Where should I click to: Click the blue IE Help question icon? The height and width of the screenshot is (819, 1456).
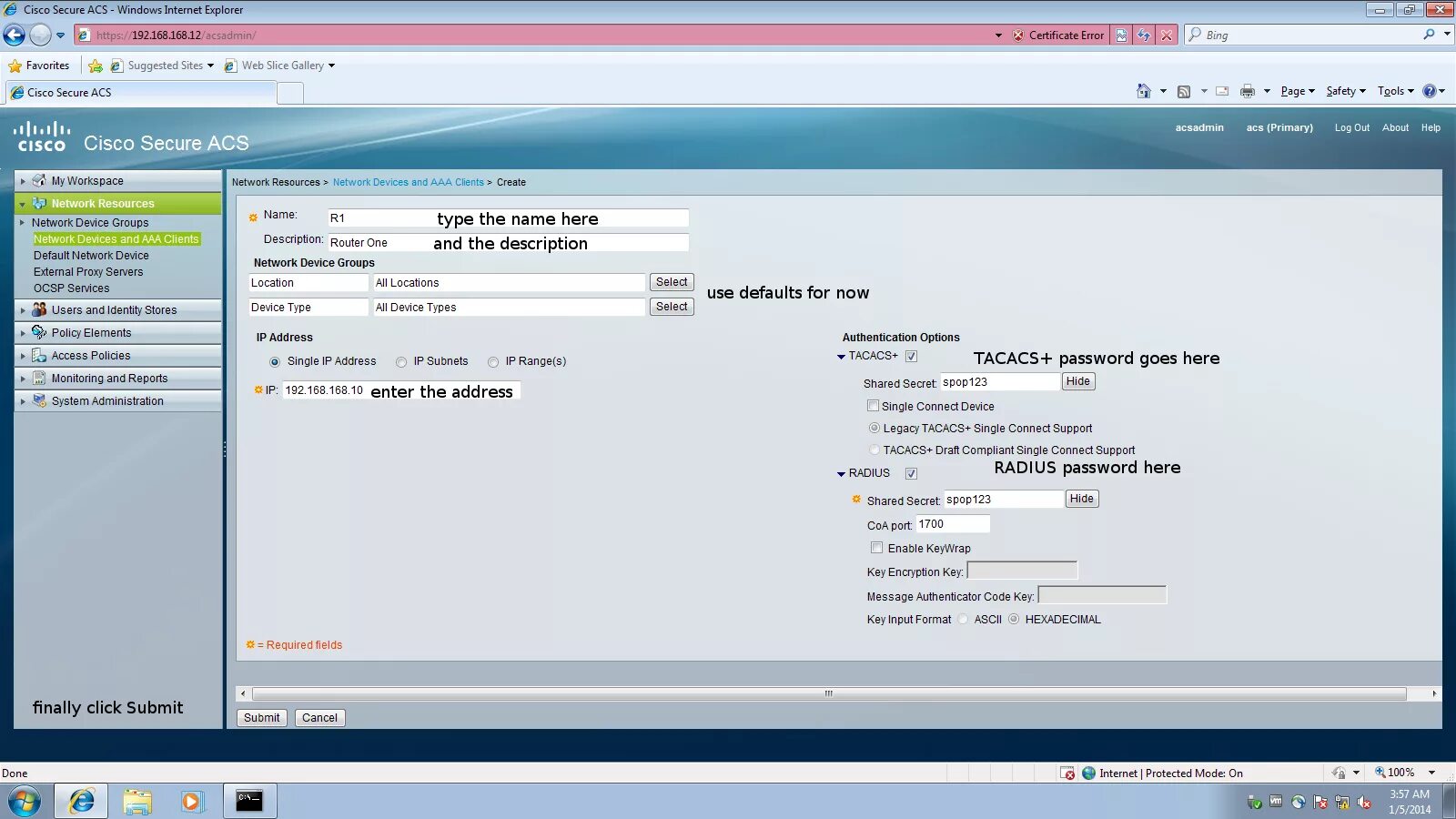click(1430, 91)
